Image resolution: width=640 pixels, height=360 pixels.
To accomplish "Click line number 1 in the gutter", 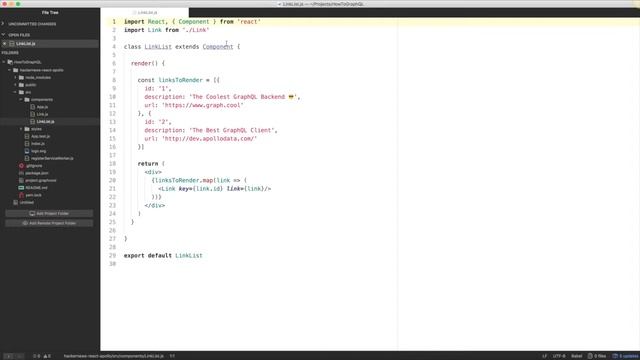I will (114, 22).
